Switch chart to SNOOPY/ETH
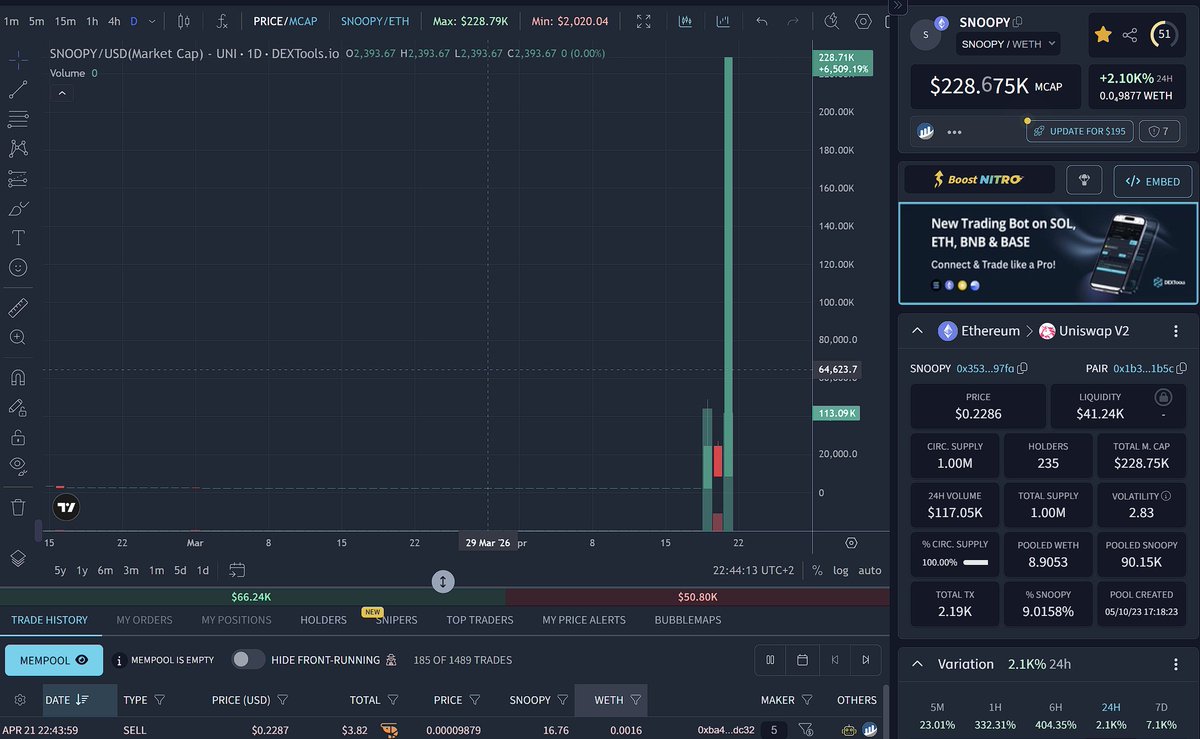This screenshot has width=1200, height=739. tap(375, 21)
